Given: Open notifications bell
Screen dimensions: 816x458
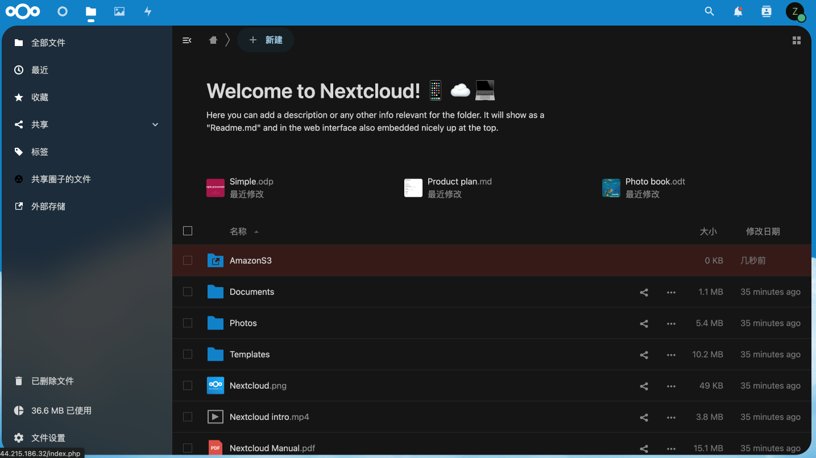Looking at the screenshot, I should tap(738, 11).
